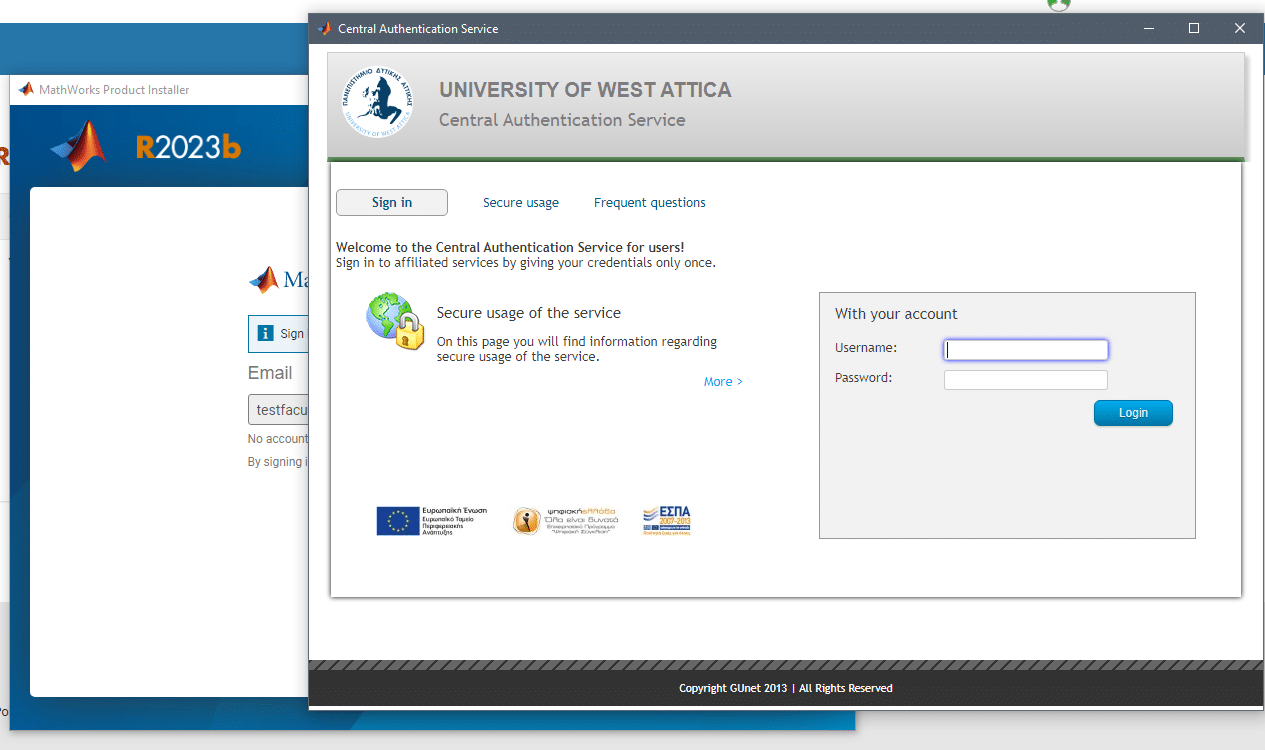The width and height of the screenshot is (1265, 750).
Task: Click the globe and padlock secure usage icon
Action: tap(393, 322)
